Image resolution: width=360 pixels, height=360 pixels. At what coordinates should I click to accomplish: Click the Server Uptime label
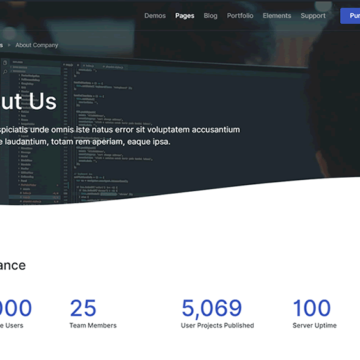315,325
